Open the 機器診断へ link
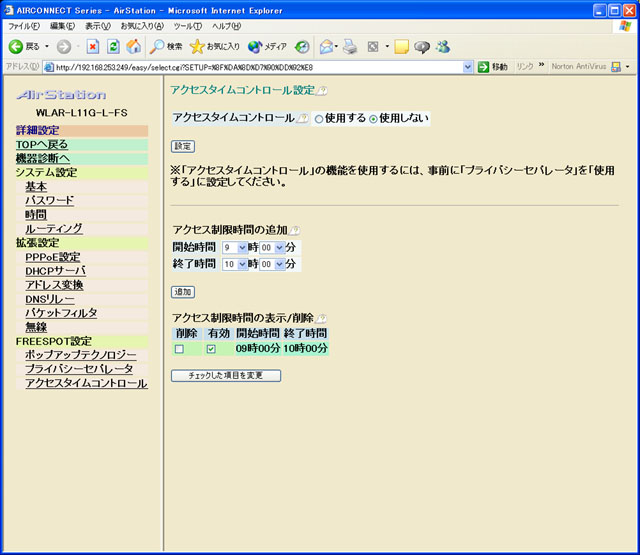 43,159
